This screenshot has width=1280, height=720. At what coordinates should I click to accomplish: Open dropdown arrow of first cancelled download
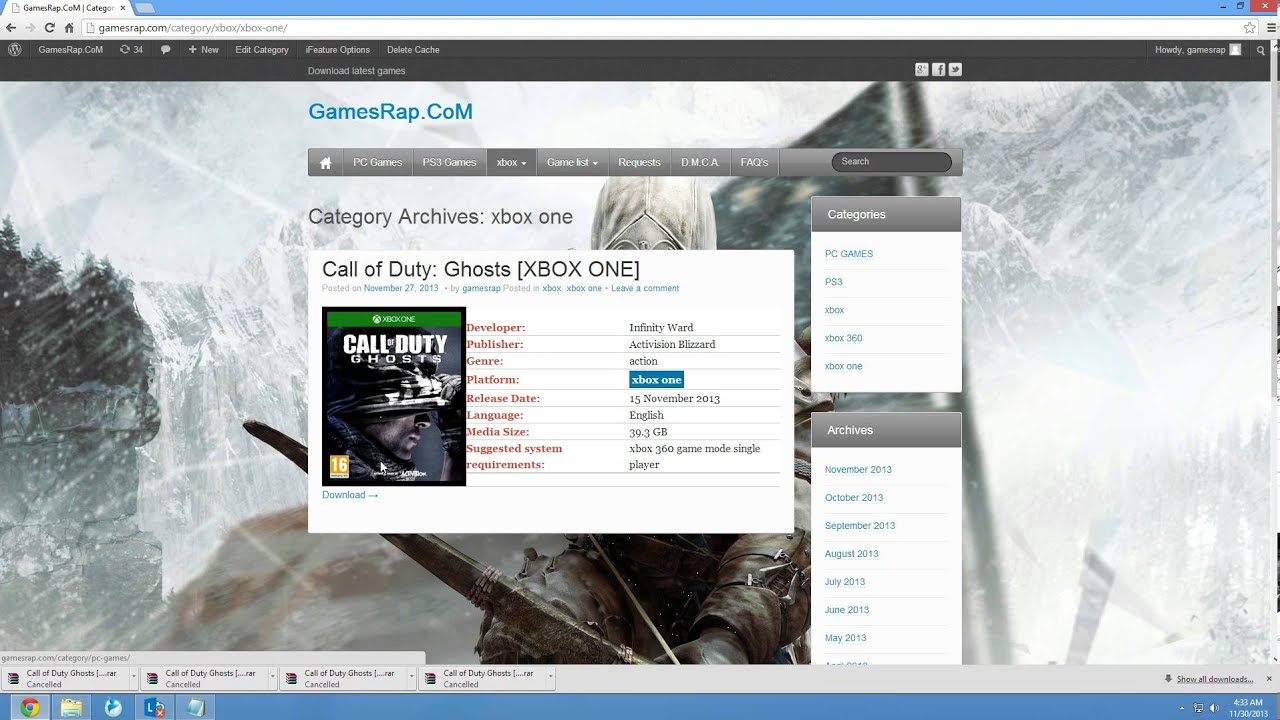point(133,678)
